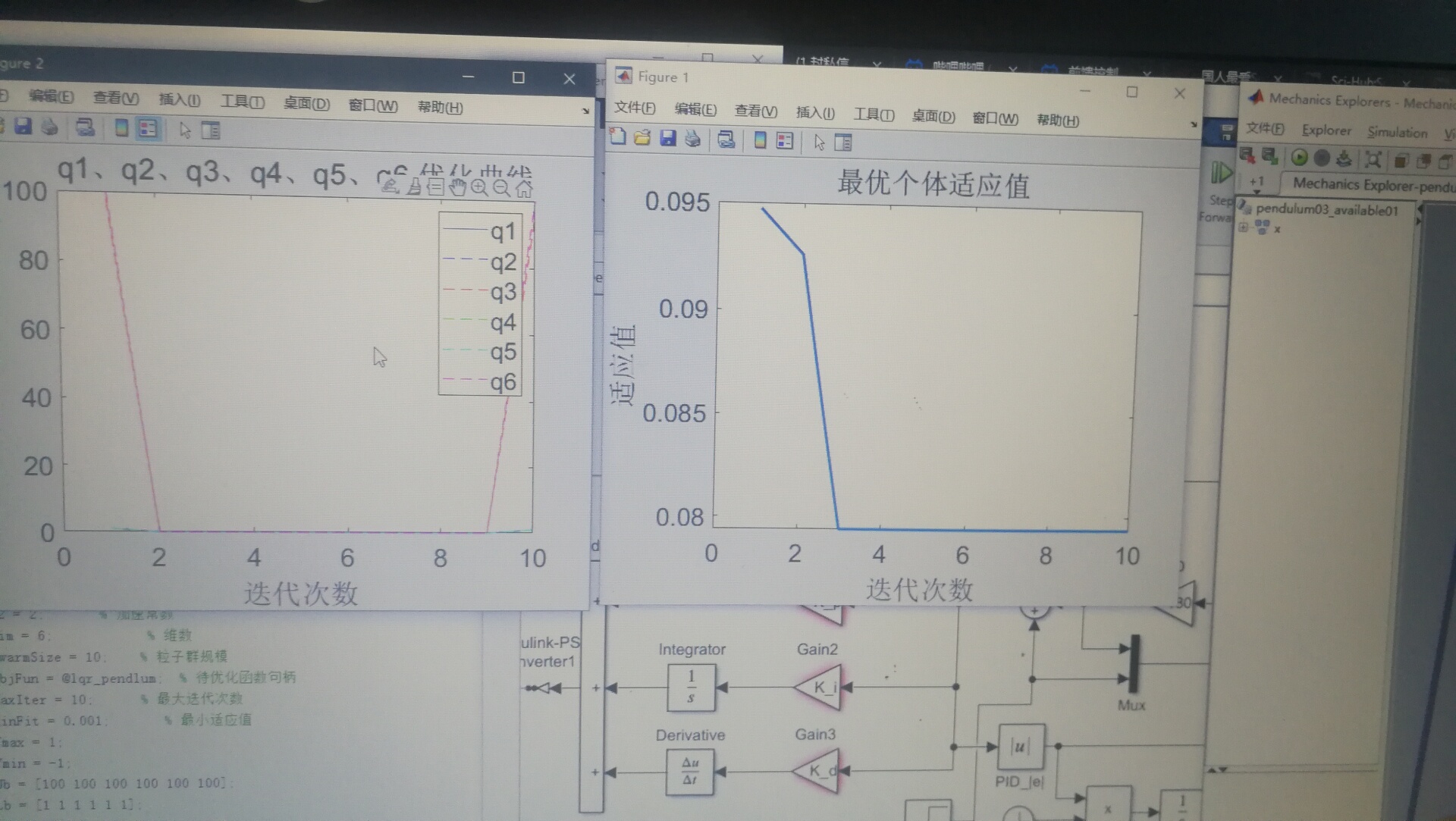Open the 工具(T) menu in Figure 1
The width and height of the screenshot is (1456, 821).
point(874,114)
